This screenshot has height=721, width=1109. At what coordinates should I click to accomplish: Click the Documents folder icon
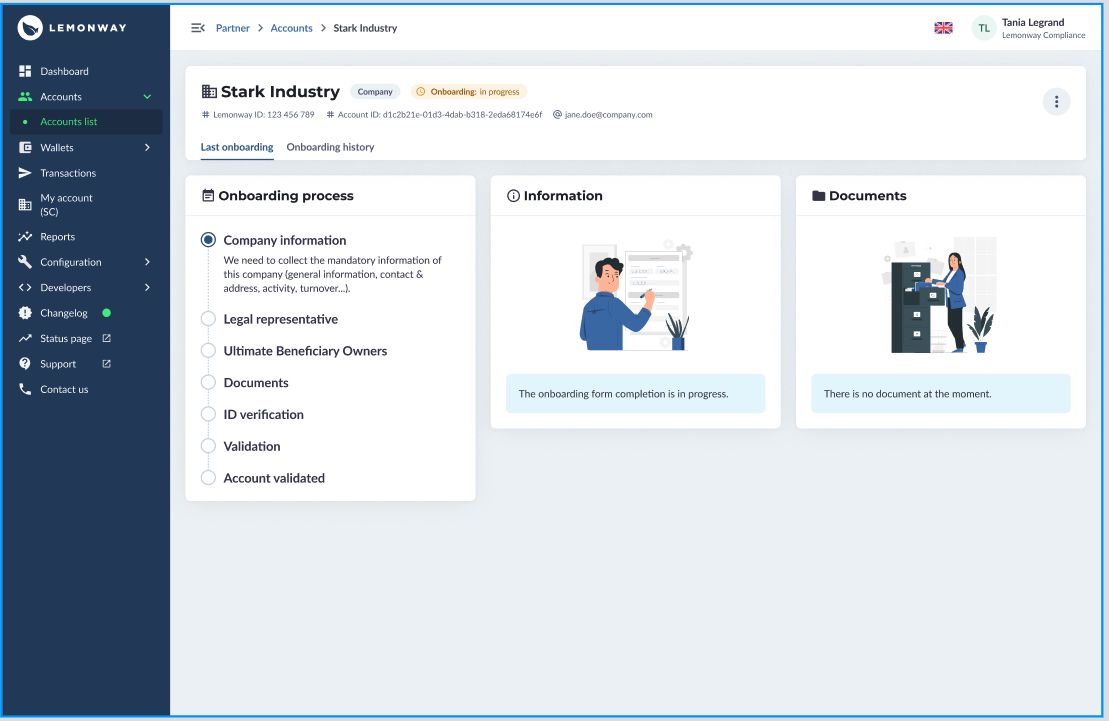pos(818,196)
